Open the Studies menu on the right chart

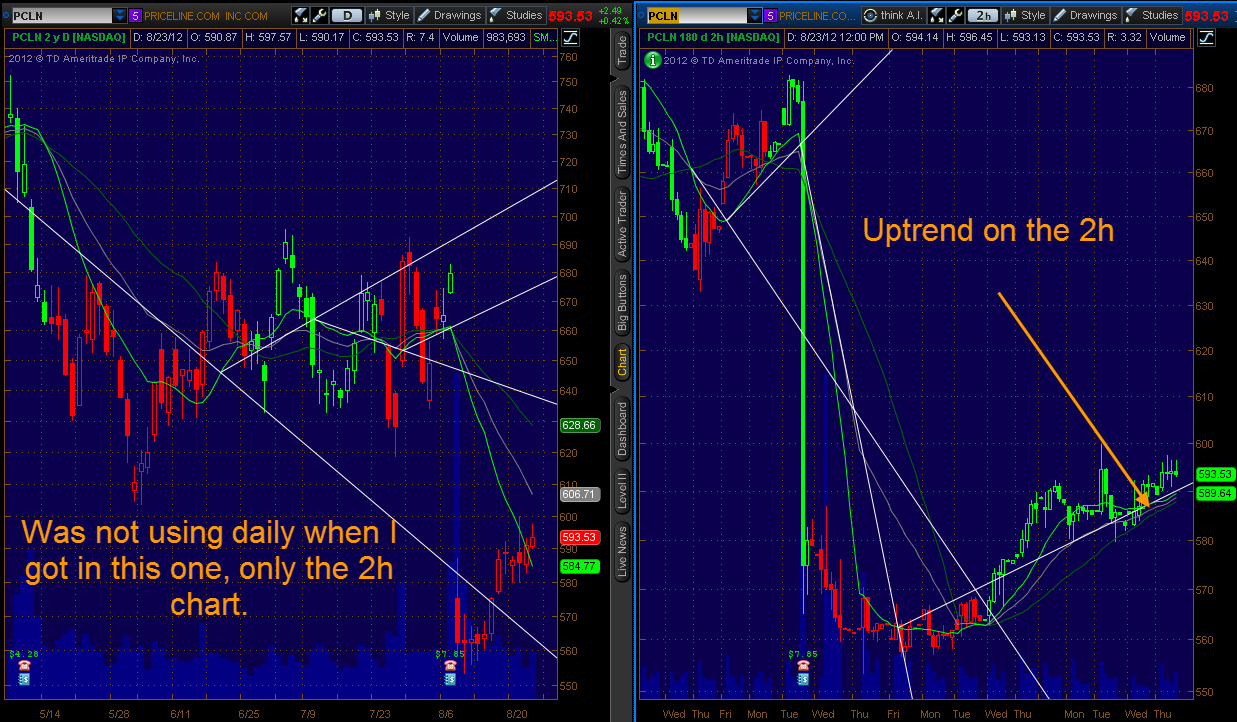click(1152, 15)
